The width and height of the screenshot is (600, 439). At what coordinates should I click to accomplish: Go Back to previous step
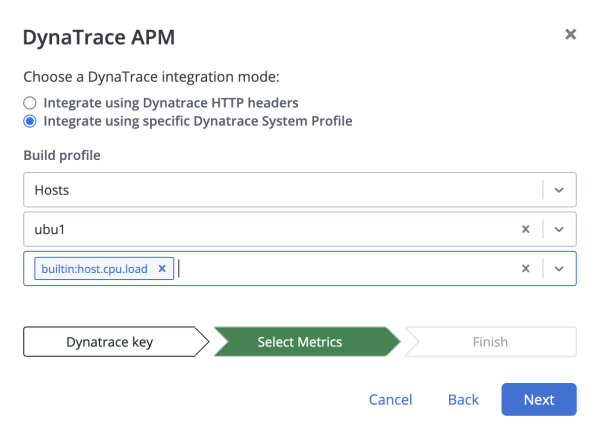click(x=463, y=400)
